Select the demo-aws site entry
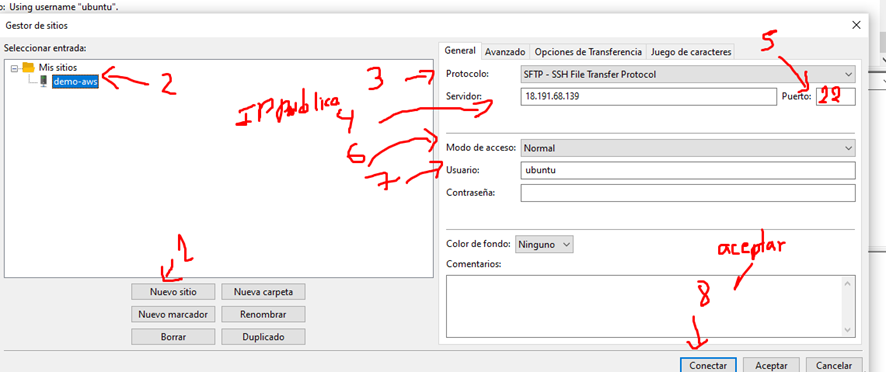 75,81
